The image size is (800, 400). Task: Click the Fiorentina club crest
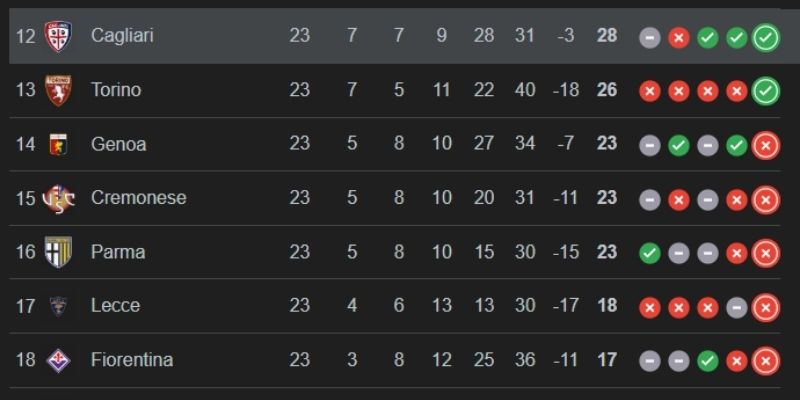[58, 360]
